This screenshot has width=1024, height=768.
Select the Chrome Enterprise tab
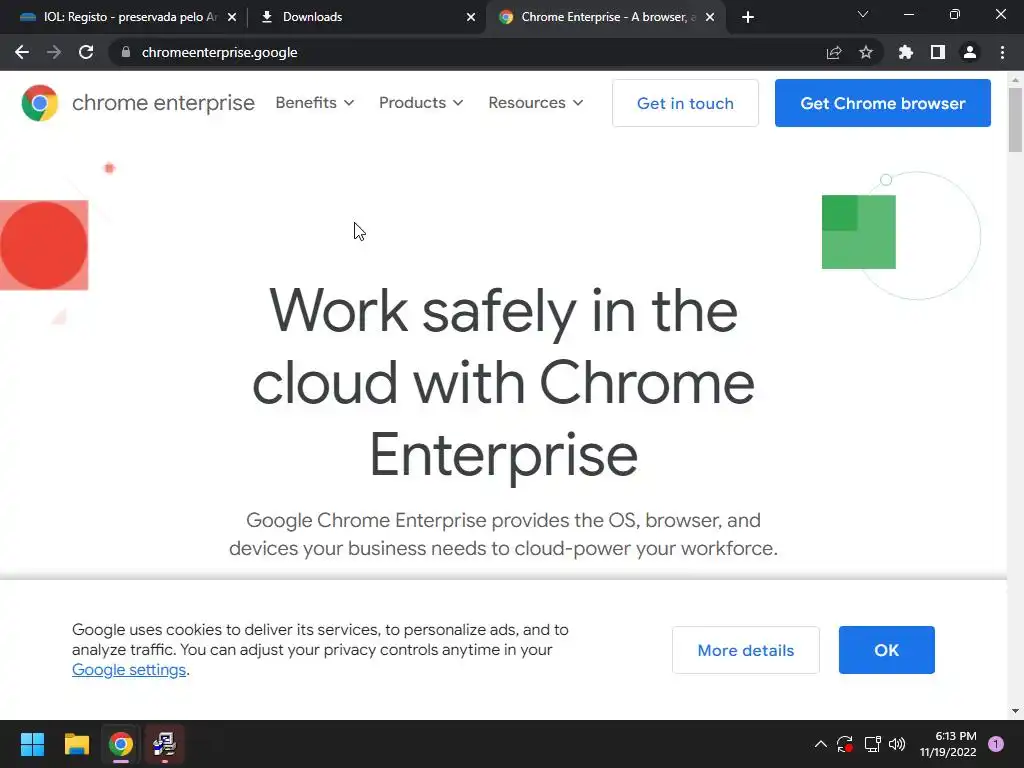tap(604, 17)
